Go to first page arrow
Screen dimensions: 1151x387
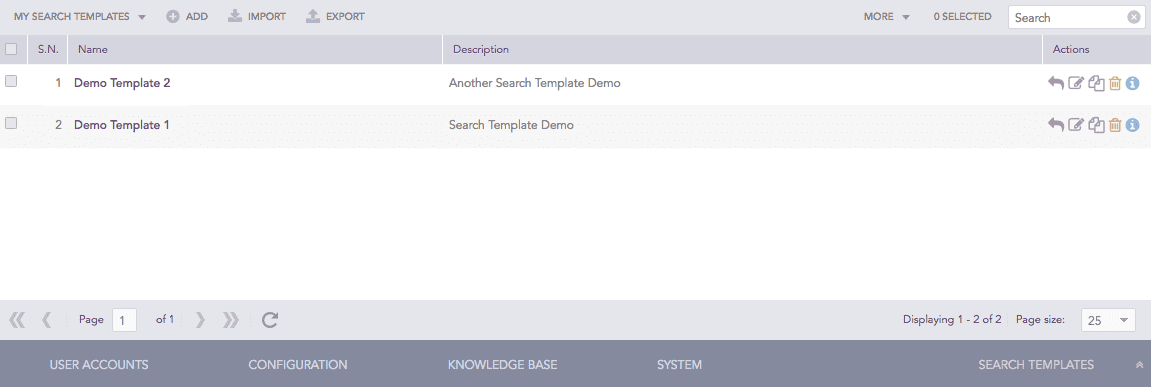(x=17, y=319)
